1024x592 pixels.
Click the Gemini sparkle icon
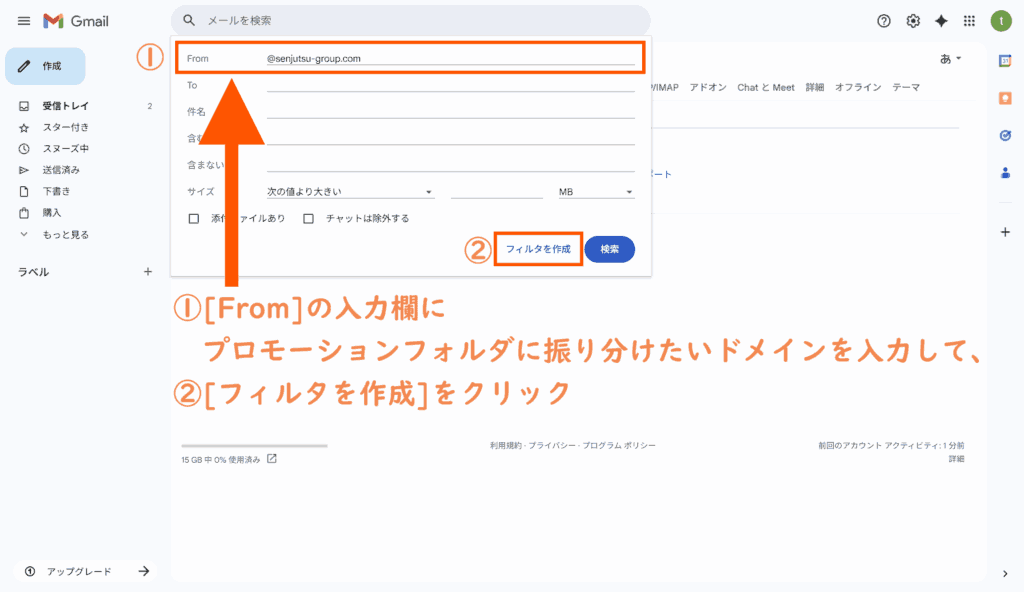point(941,21)
